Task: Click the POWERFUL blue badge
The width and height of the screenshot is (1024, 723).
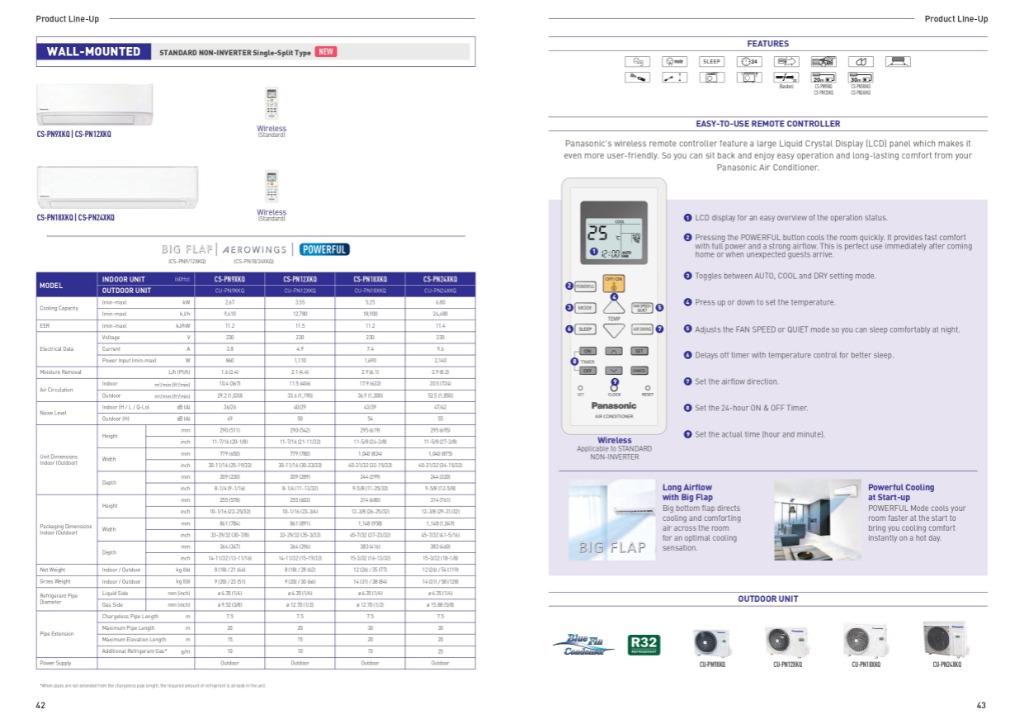Action: [x=325, y=249]
